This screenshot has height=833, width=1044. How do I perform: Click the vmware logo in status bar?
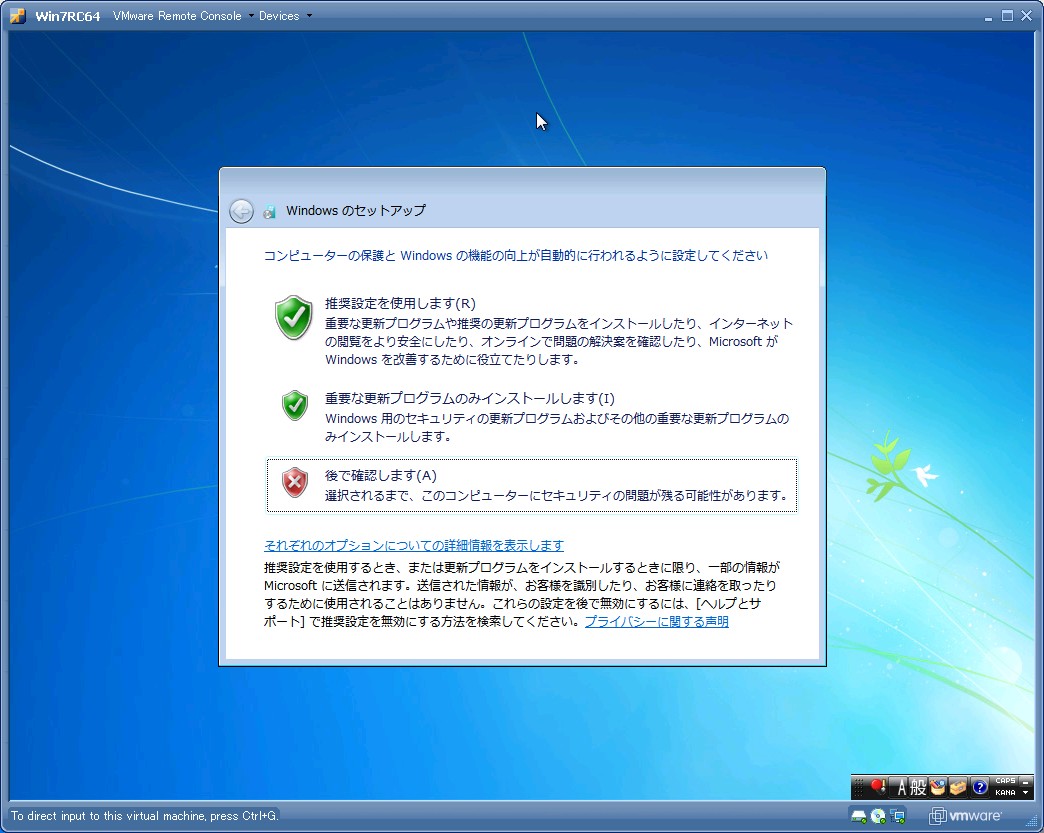pyautogui.click(x=965, y=816)
